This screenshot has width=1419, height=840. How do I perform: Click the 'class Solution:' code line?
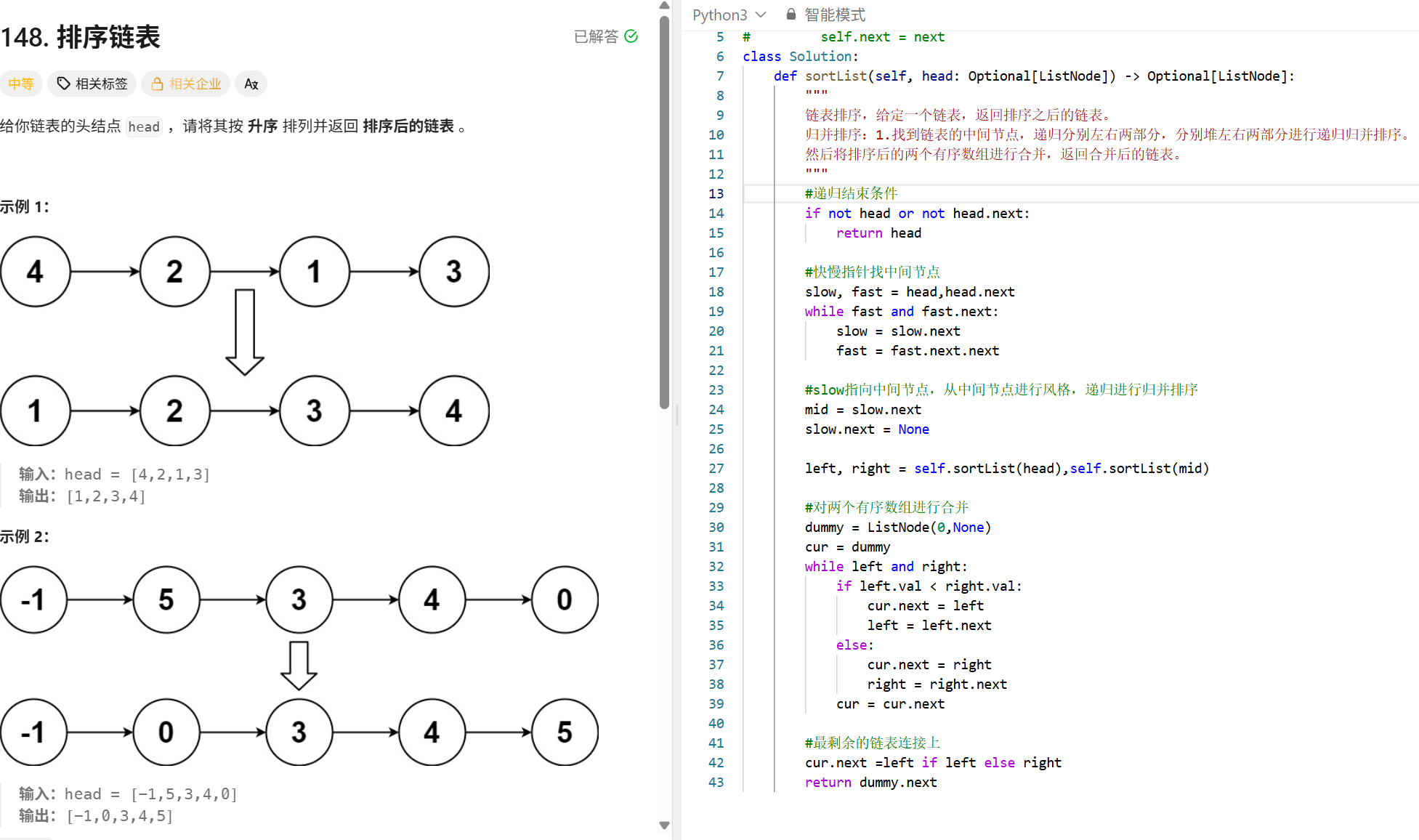(x=800, y=57)
